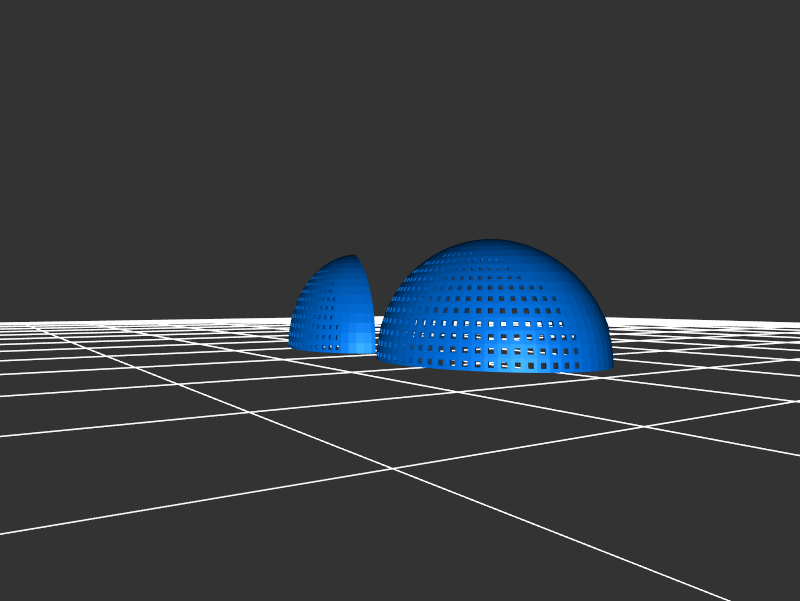Pick the left base edge of small dome
800x601 pixels.
(x=291, y=343)
